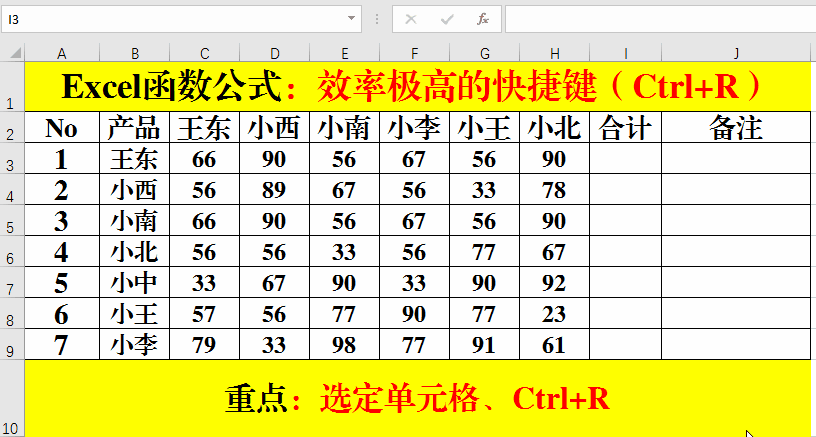816x437 pixels.
Task: Click the title cell 'Excel函数公式'
Action: pos(418,86)
